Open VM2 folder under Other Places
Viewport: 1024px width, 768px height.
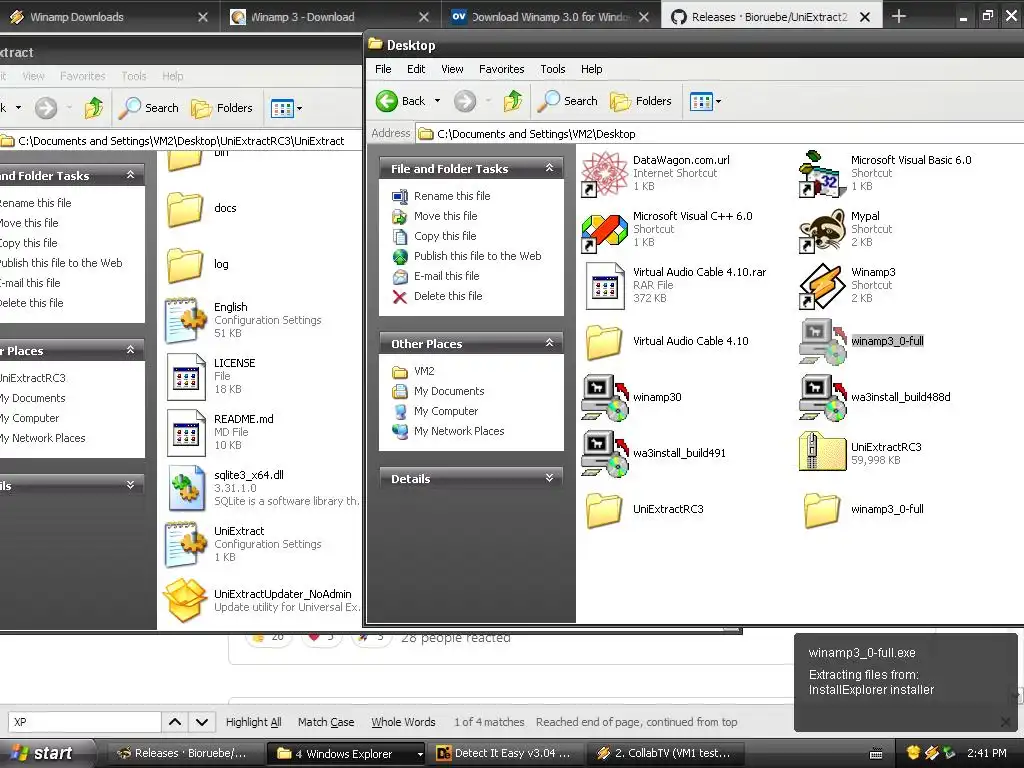tap(424, 371)
